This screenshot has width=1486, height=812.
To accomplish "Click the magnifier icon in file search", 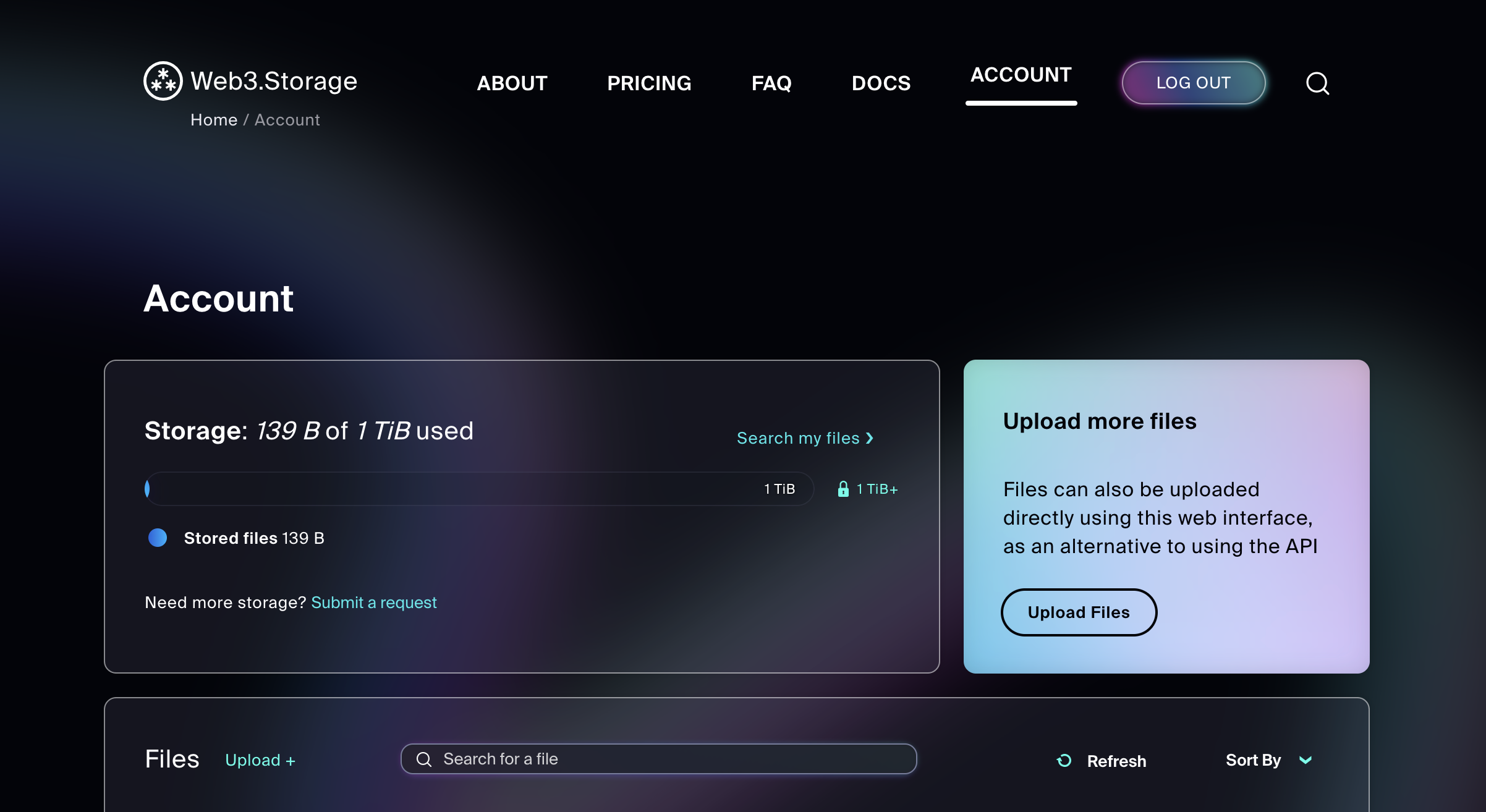I will point(424,759).
